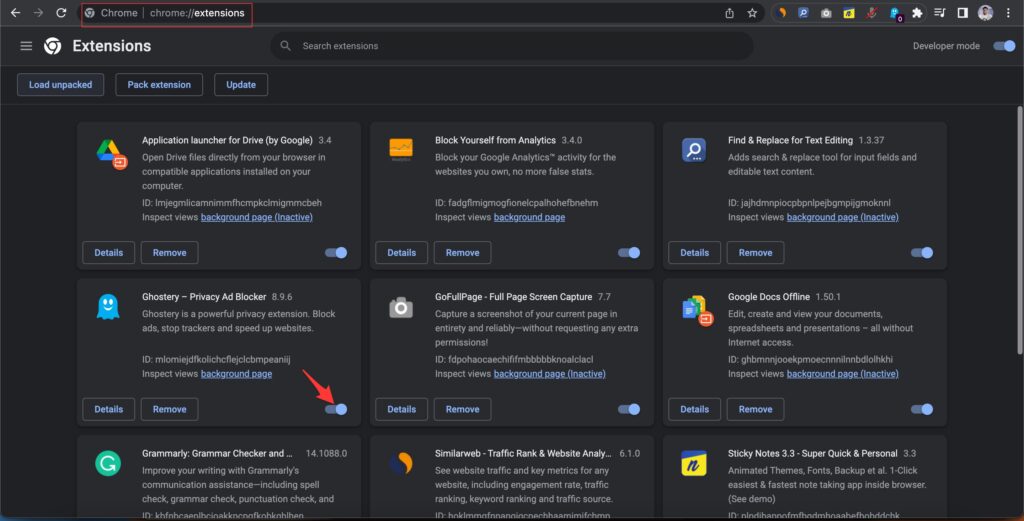Open Chrome three-dot menu
1024x521 pixels.
(x=1010, y=13)
